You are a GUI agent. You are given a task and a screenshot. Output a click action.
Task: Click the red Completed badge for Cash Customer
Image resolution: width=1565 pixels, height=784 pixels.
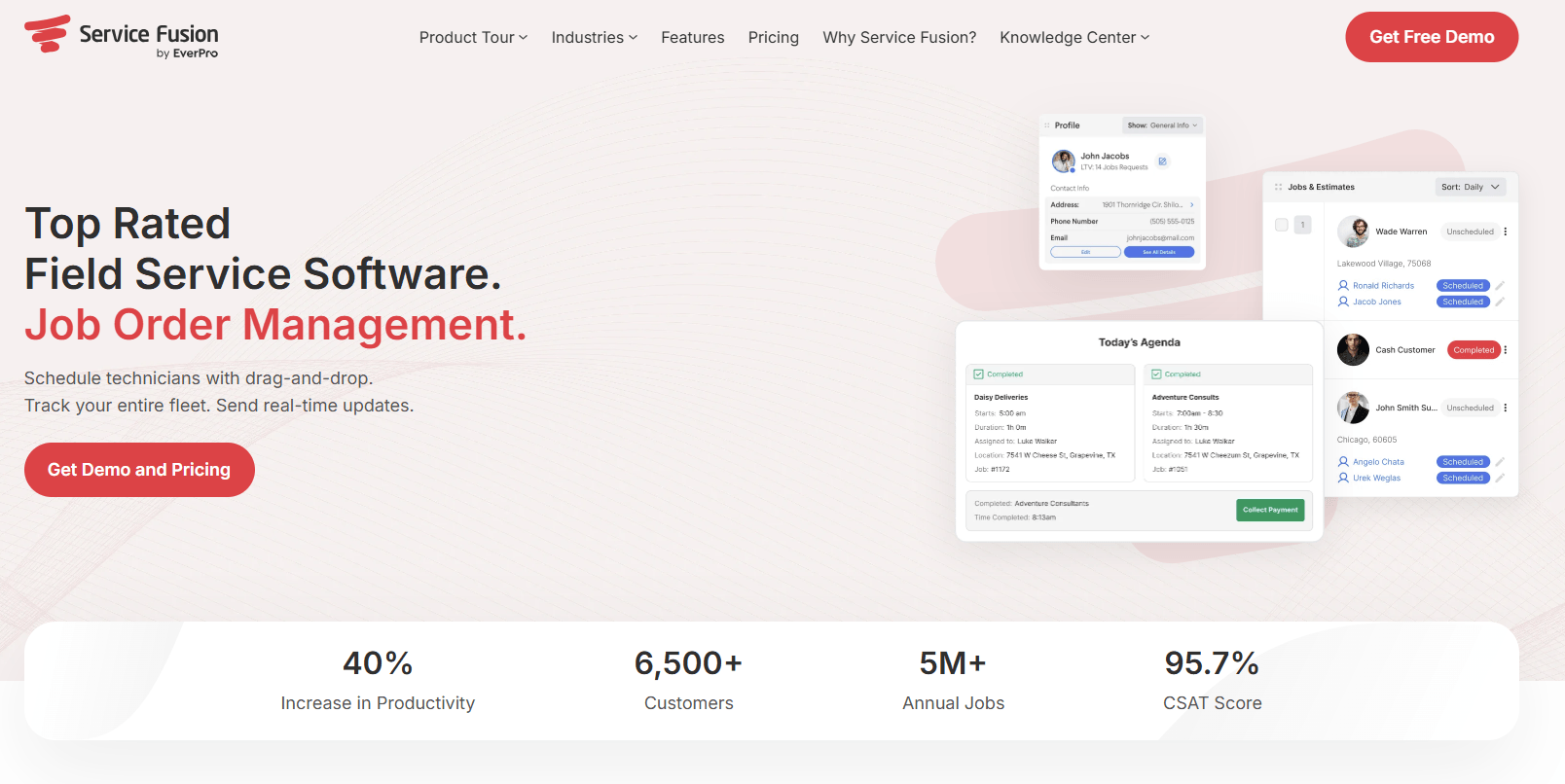pyautogui.click(x=1474, y=350)
